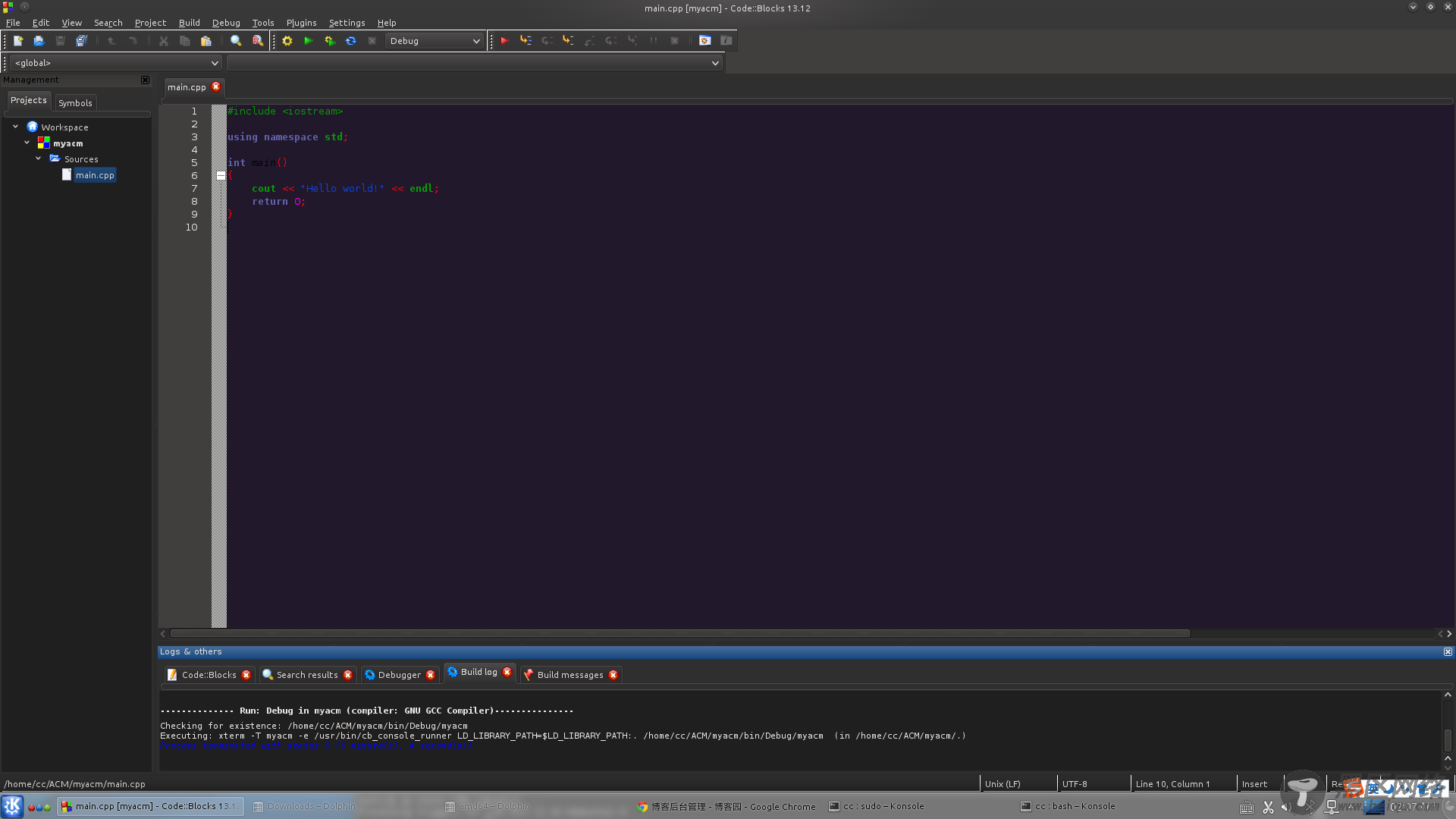Click the Run (green play) button icon

point(308,40)
